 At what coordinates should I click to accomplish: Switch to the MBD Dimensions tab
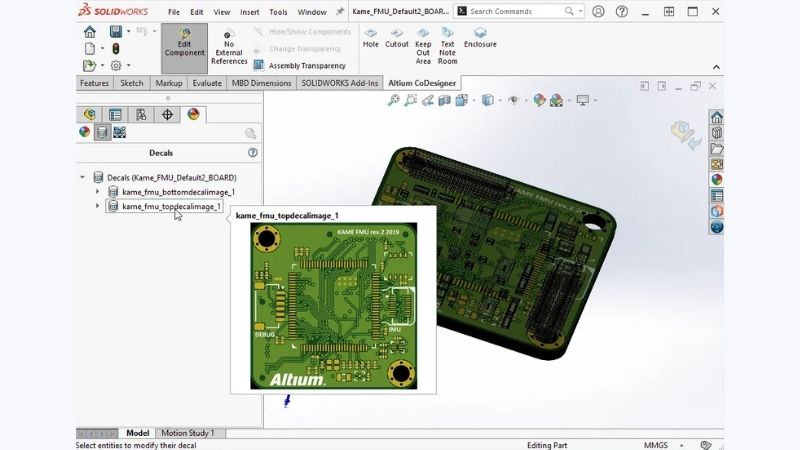pyautogui.click(x=262, y=83)
